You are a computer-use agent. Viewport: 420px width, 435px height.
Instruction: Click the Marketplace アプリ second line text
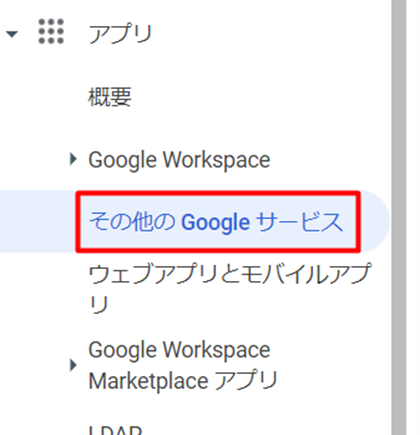[x=183, y=381]
